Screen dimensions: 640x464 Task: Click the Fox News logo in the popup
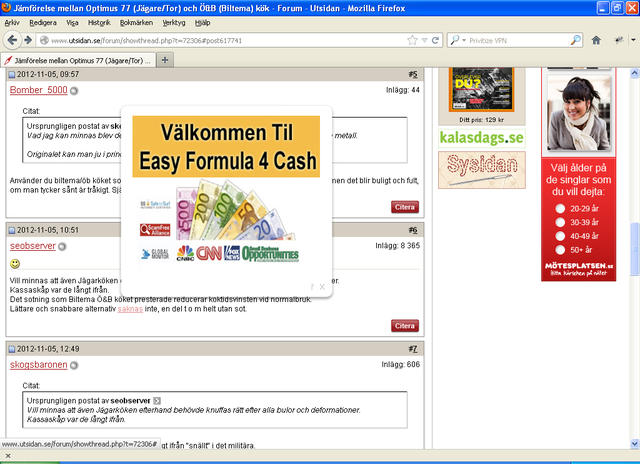pyautogui.click(x=232, y=253)
